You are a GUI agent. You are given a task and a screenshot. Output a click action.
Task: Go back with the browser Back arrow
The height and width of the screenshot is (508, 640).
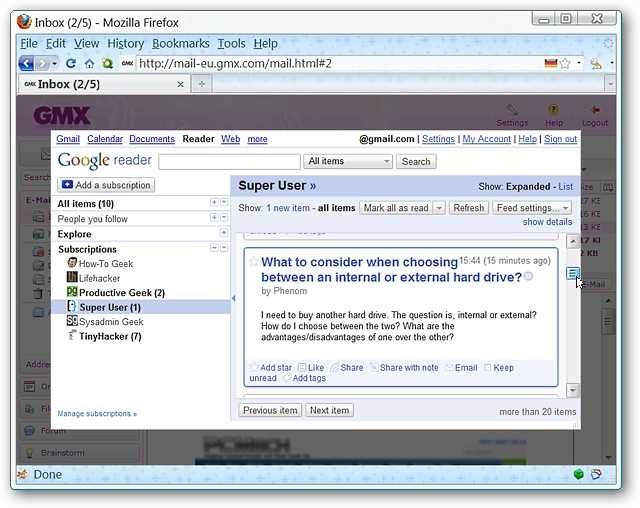(x=26, y=63)
